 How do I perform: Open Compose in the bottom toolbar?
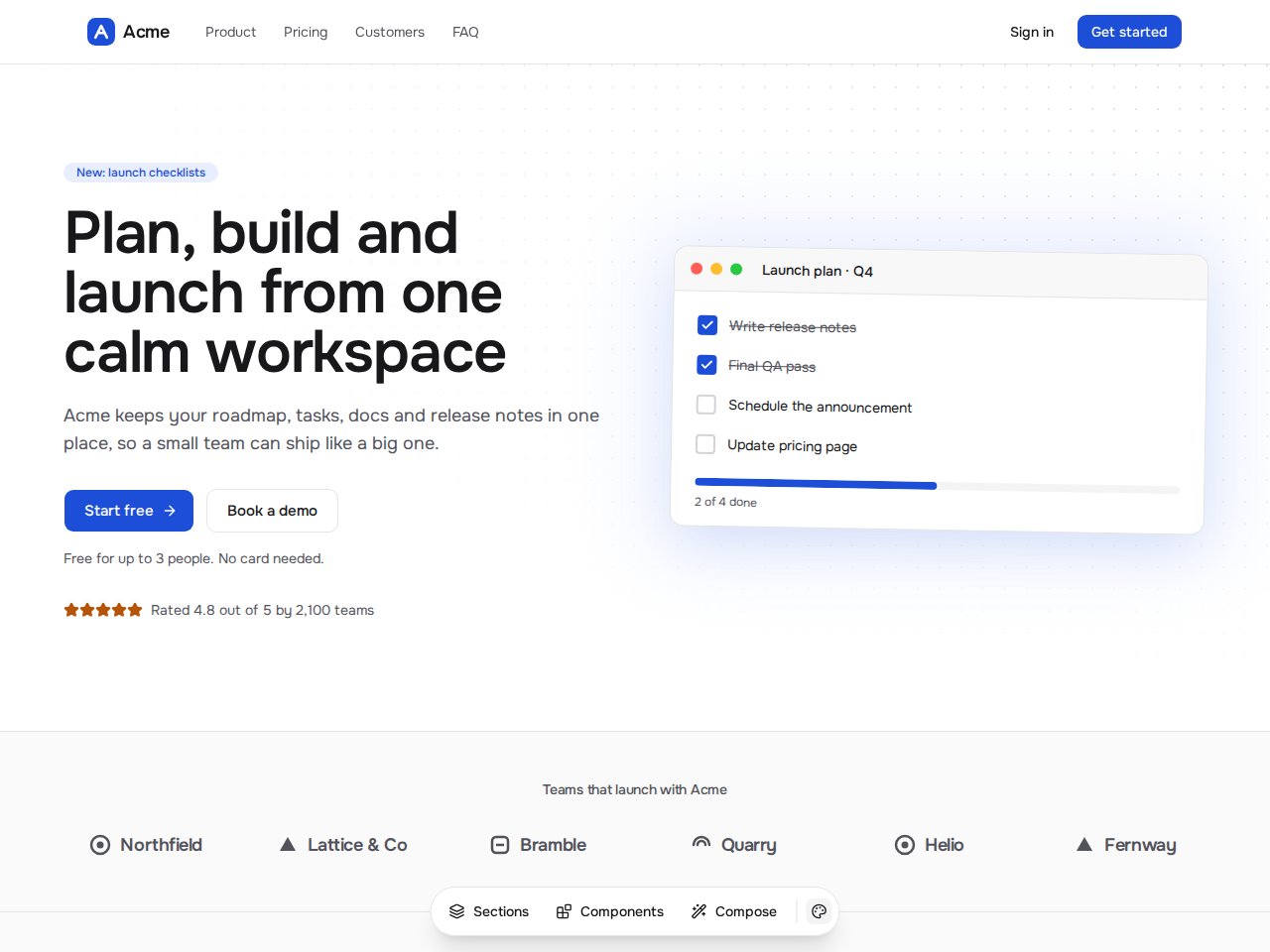[x=734, y=911]
